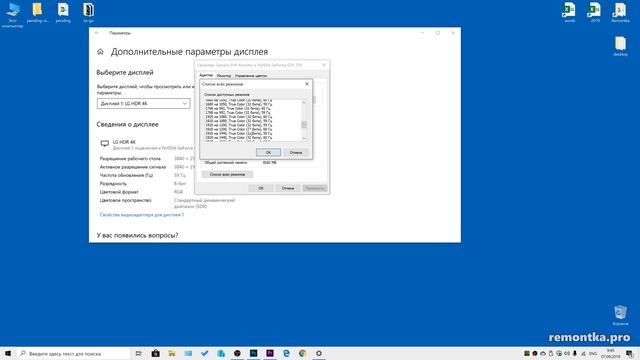
Task: Switch to the Monitor tab
Action: [224, 76]
